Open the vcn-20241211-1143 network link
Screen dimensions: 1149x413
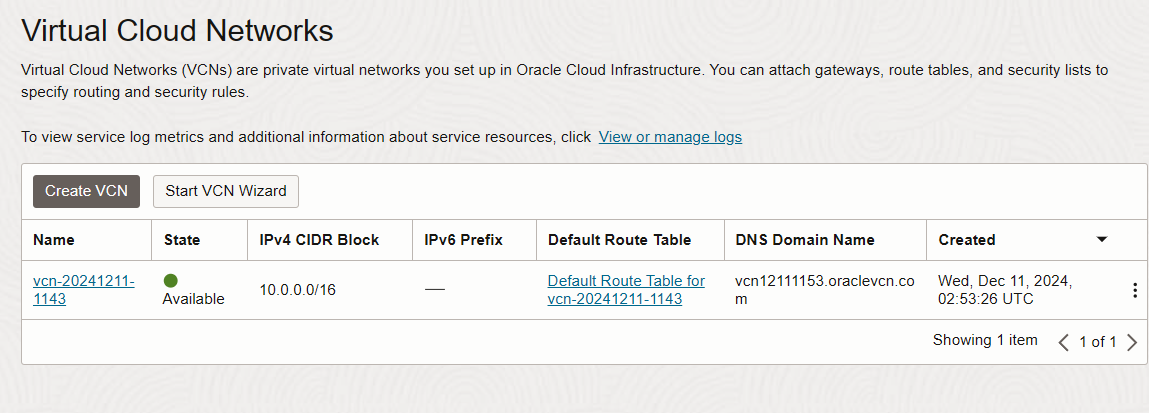pos(84,290)
